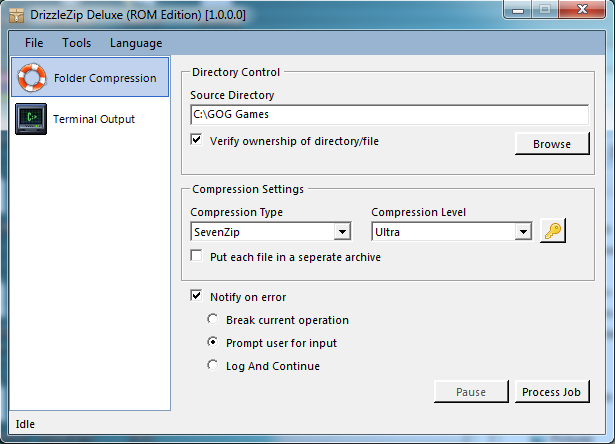Click the Source Directory label

(x=232, y=95)
